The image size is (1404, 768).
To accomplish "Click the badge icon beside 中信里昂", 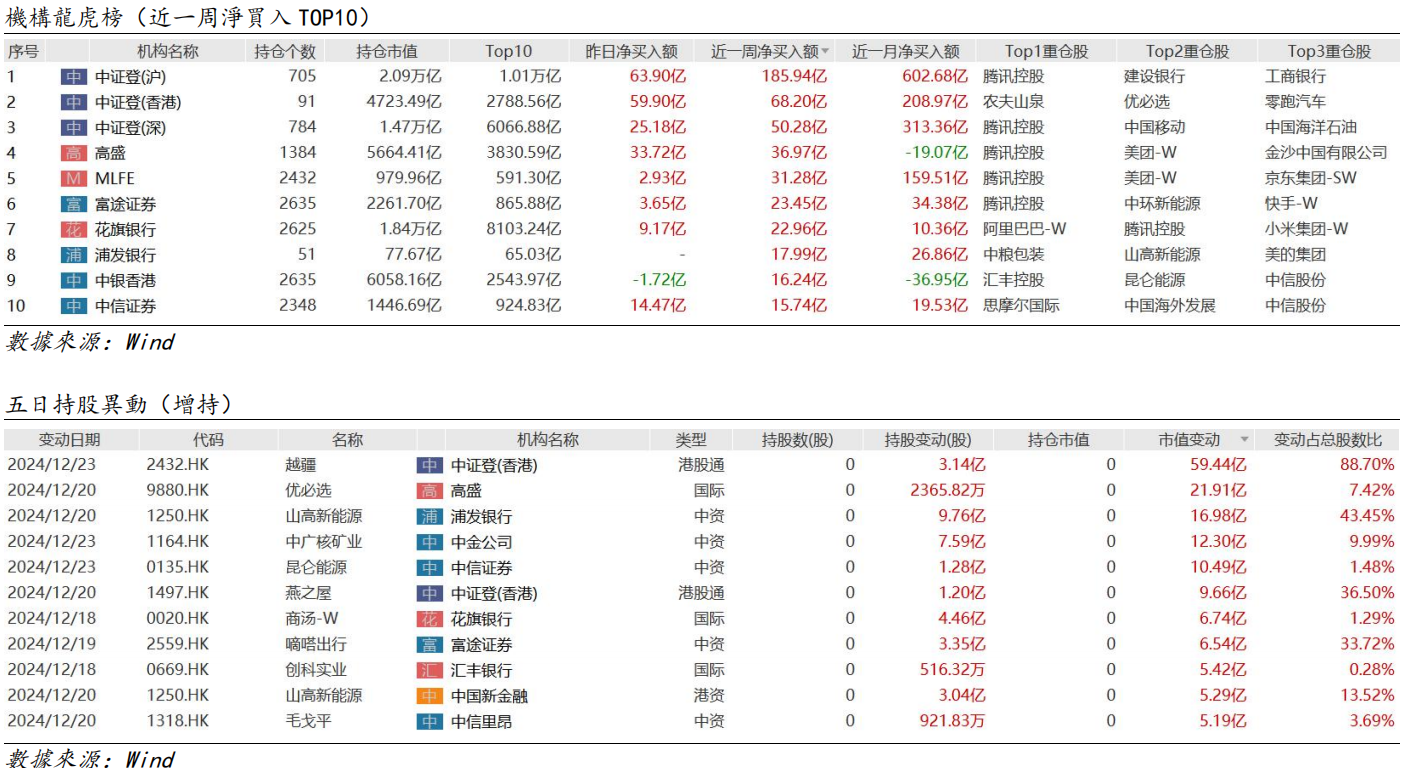I will [429, 721].
